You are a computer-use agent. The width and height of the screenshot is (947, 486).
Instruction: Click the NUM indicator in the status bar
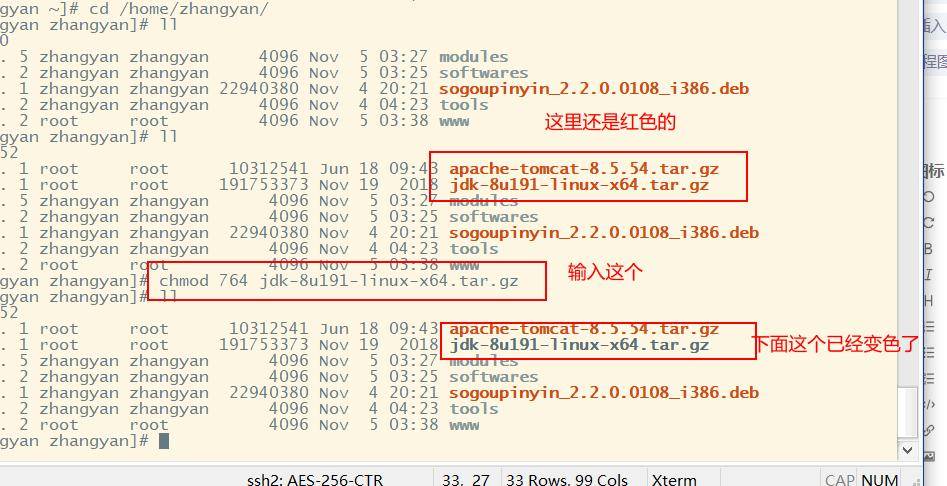tap(881, 480)
